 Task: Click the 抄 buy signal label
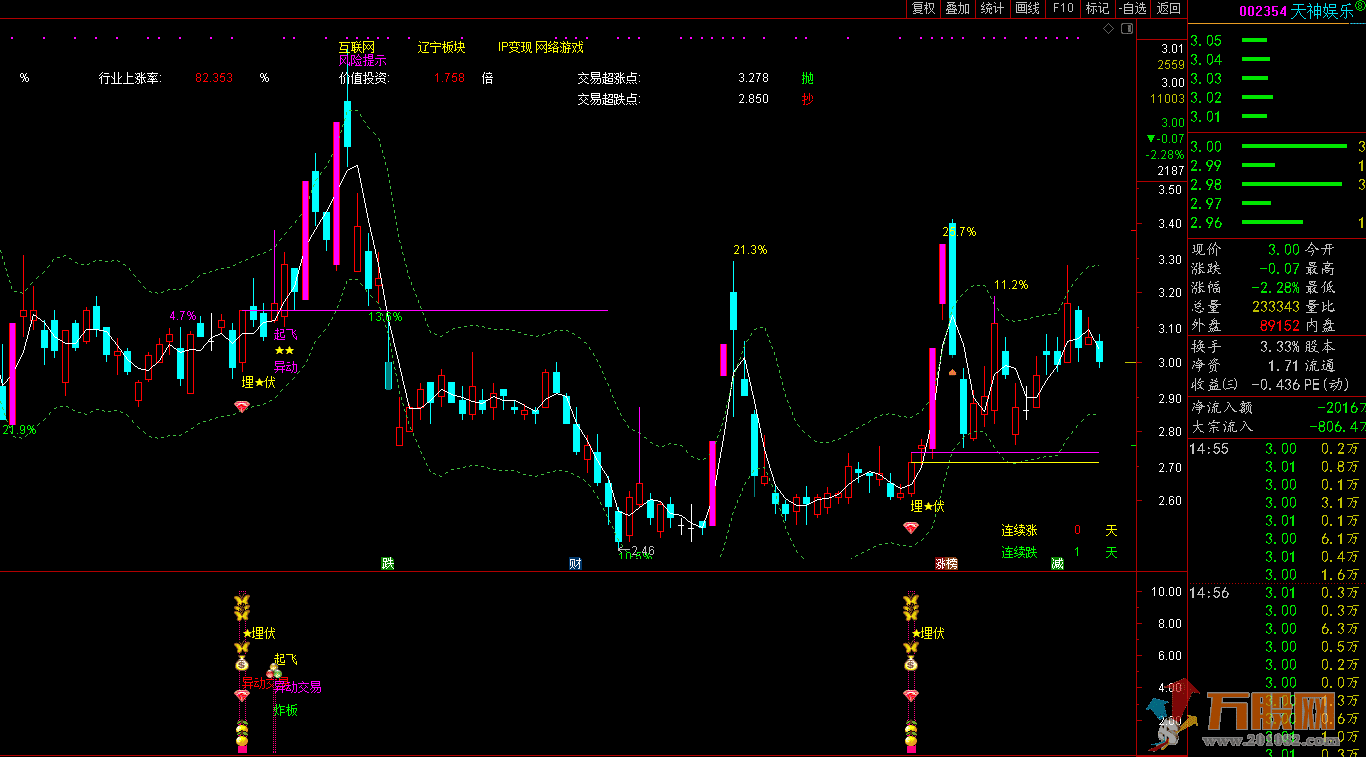click(808, 99)
